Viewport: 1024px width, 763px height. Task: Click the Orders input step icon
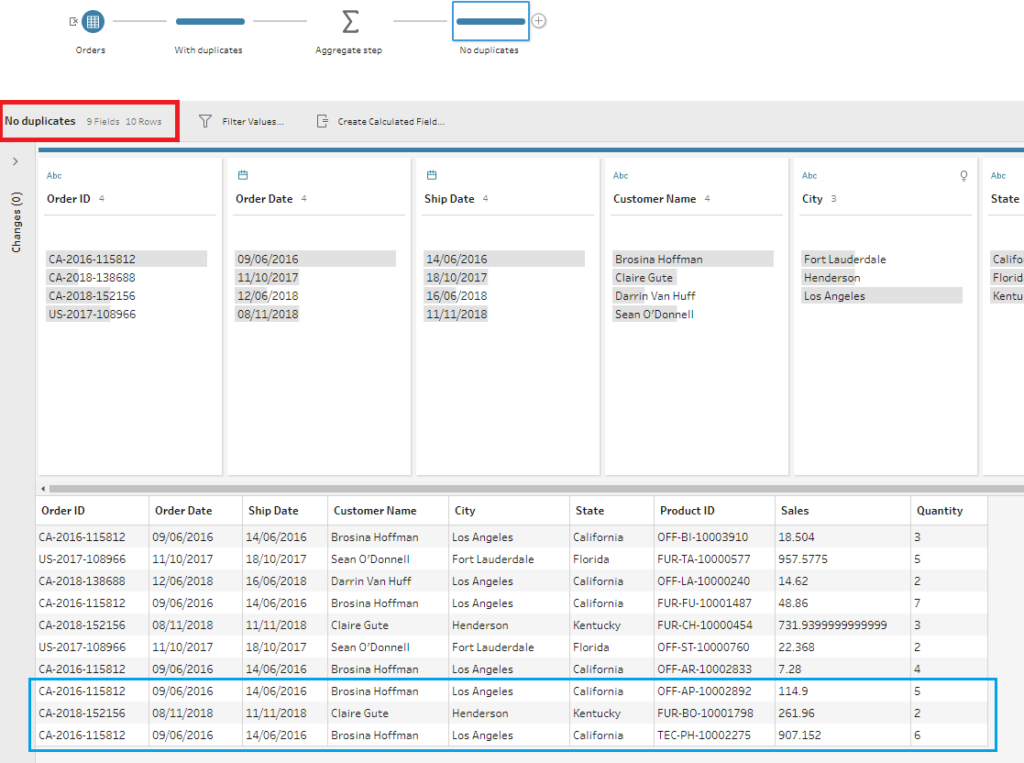click(92, 21)
